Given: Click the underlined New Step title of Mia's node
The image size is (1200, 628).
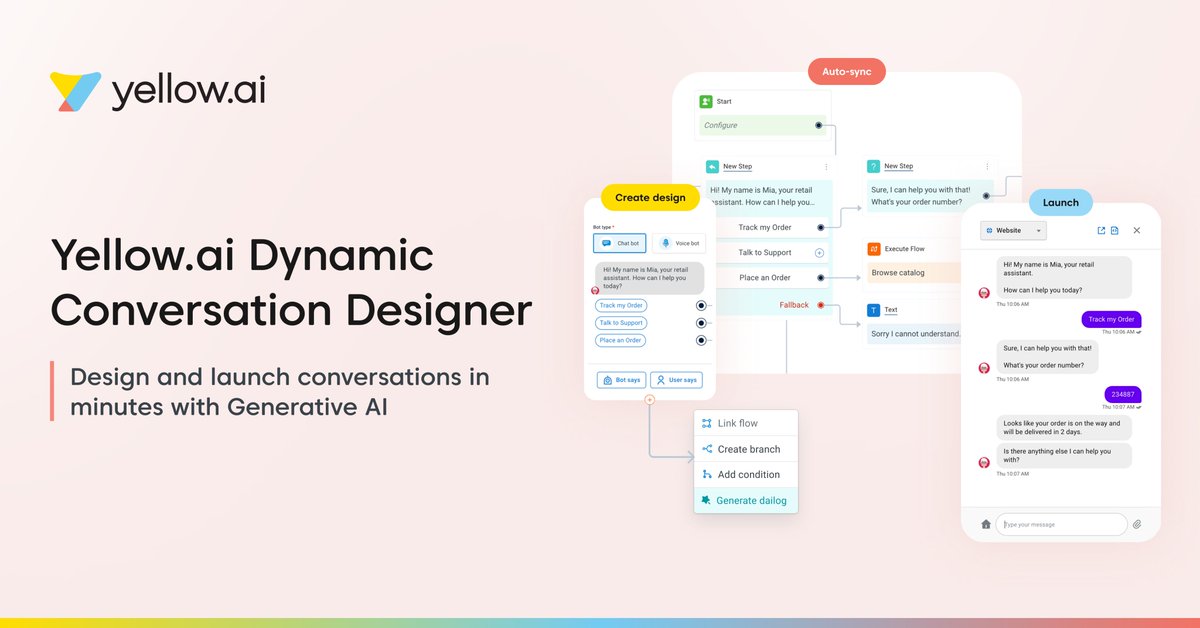Looking at the screenshot, I should [738, 166].
